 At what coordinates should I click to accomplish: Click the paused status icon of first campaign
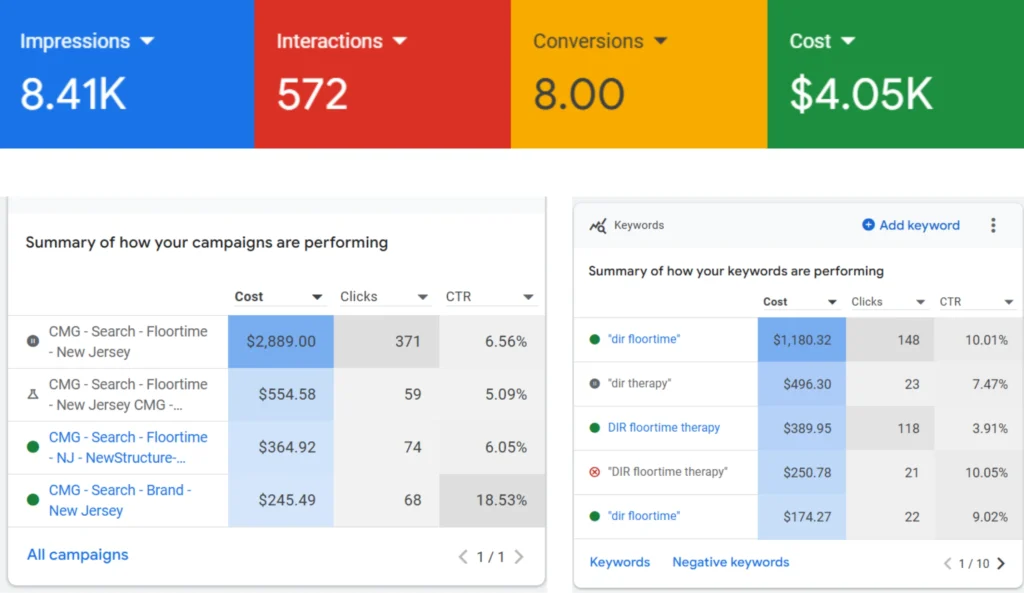point(33,341)
